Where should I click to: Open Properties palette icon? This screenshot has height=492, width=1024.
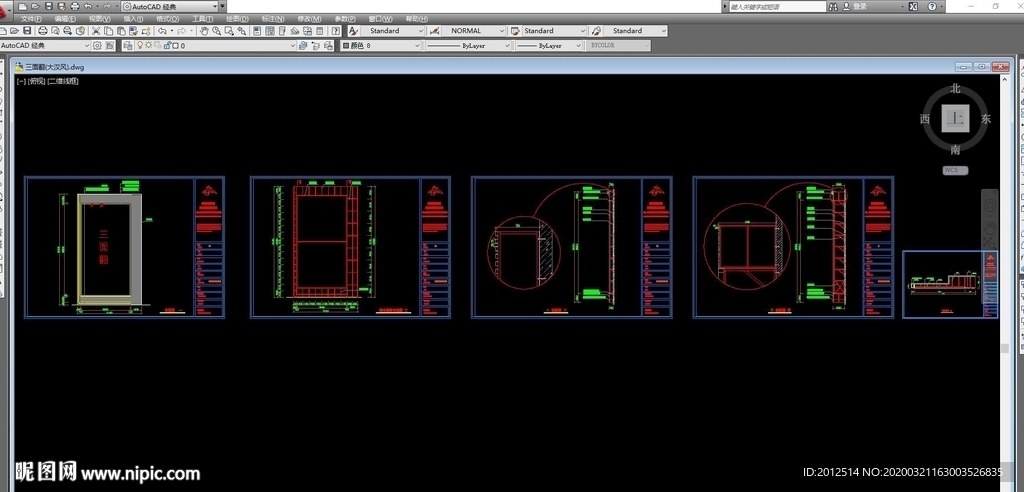pos(256,31)
